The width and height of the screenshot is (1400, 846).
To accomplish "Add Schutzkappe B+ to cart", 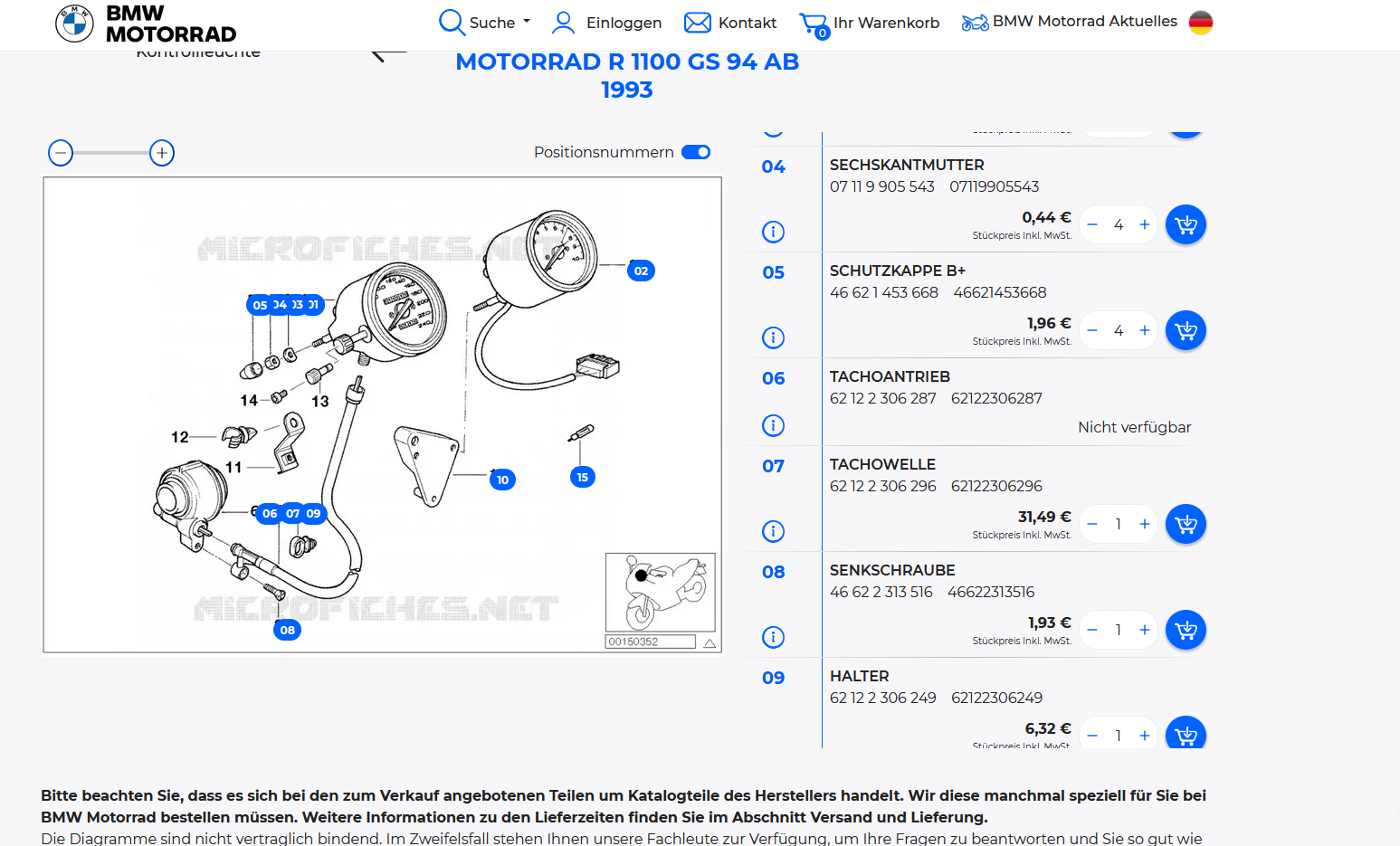I will pyautogui.click(x=1186, y=330).
